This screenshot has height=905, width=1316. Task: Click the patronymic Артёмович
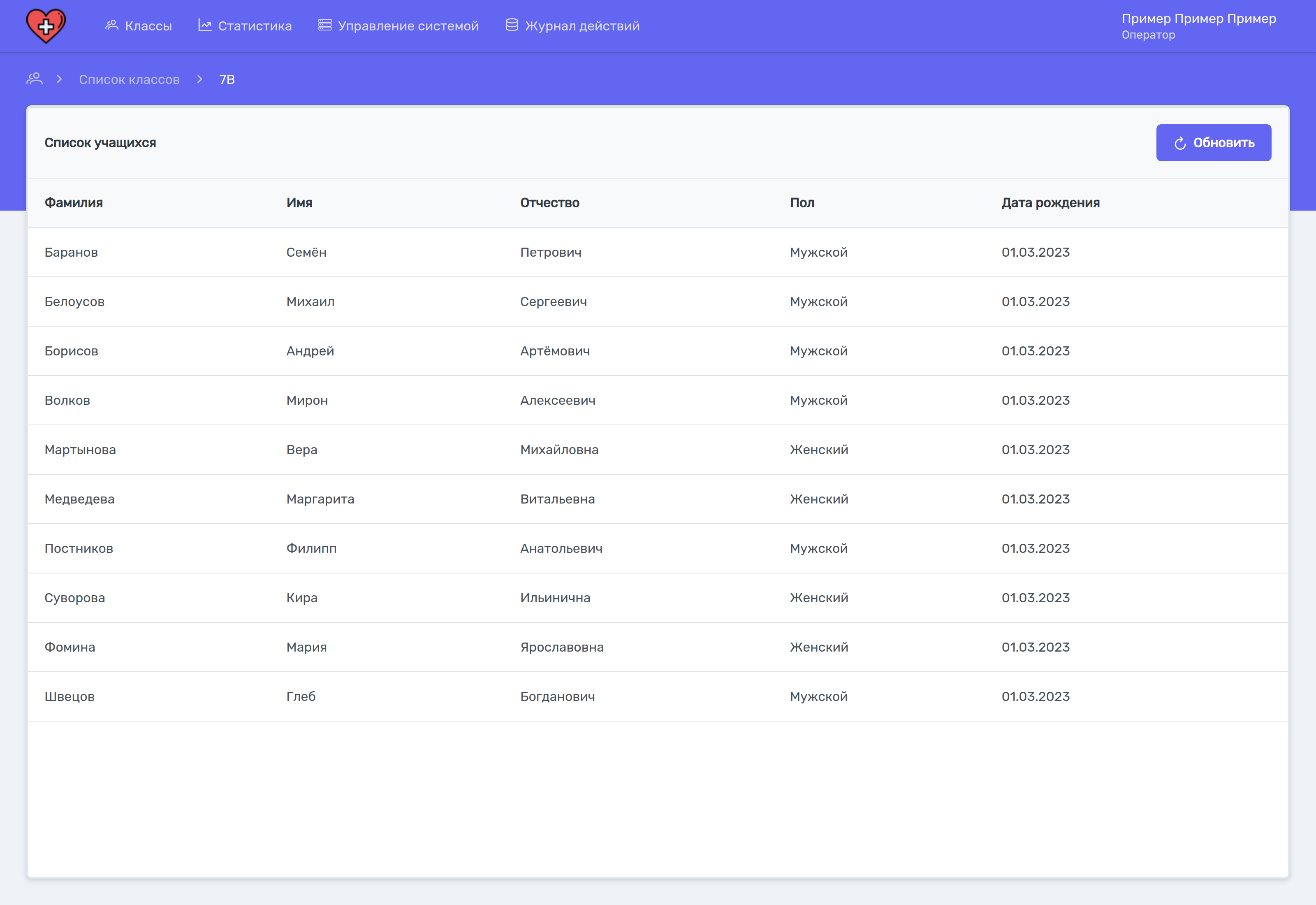[556, 351]
